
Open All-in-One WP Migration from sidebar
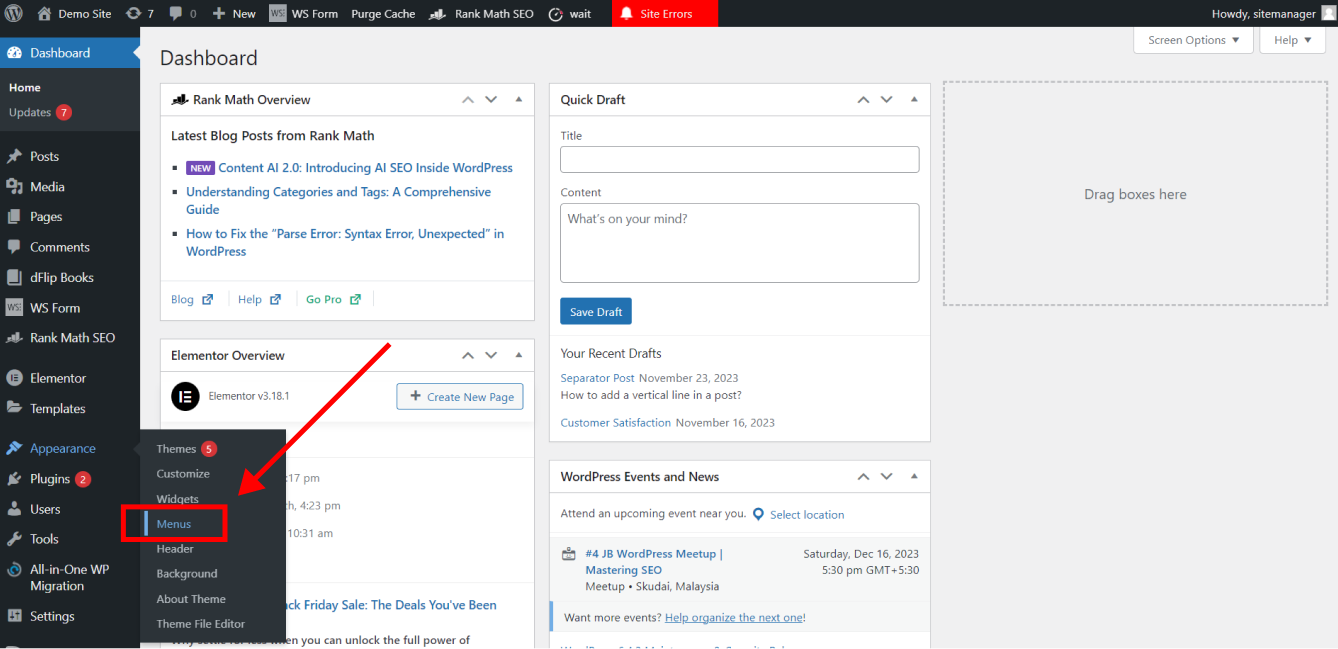(x=69, y=578)
